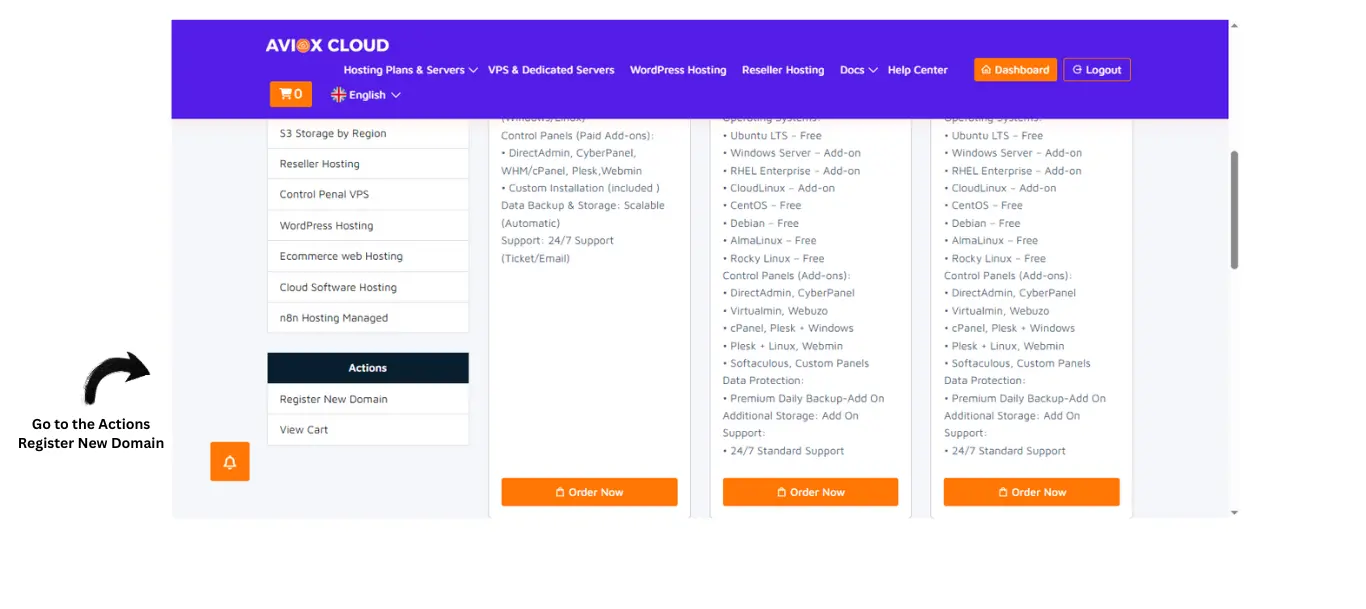Open the English language selector chevron

(x=396, y=95)
